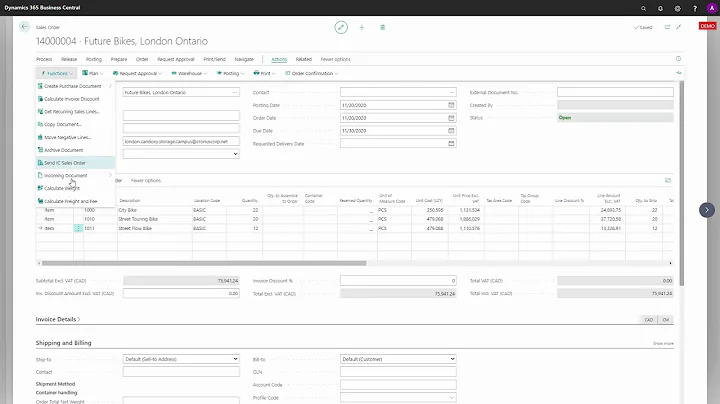Viewport: 720px width, 404px height.
Task: Select Move Negative Lines
Action: [75, 137]
